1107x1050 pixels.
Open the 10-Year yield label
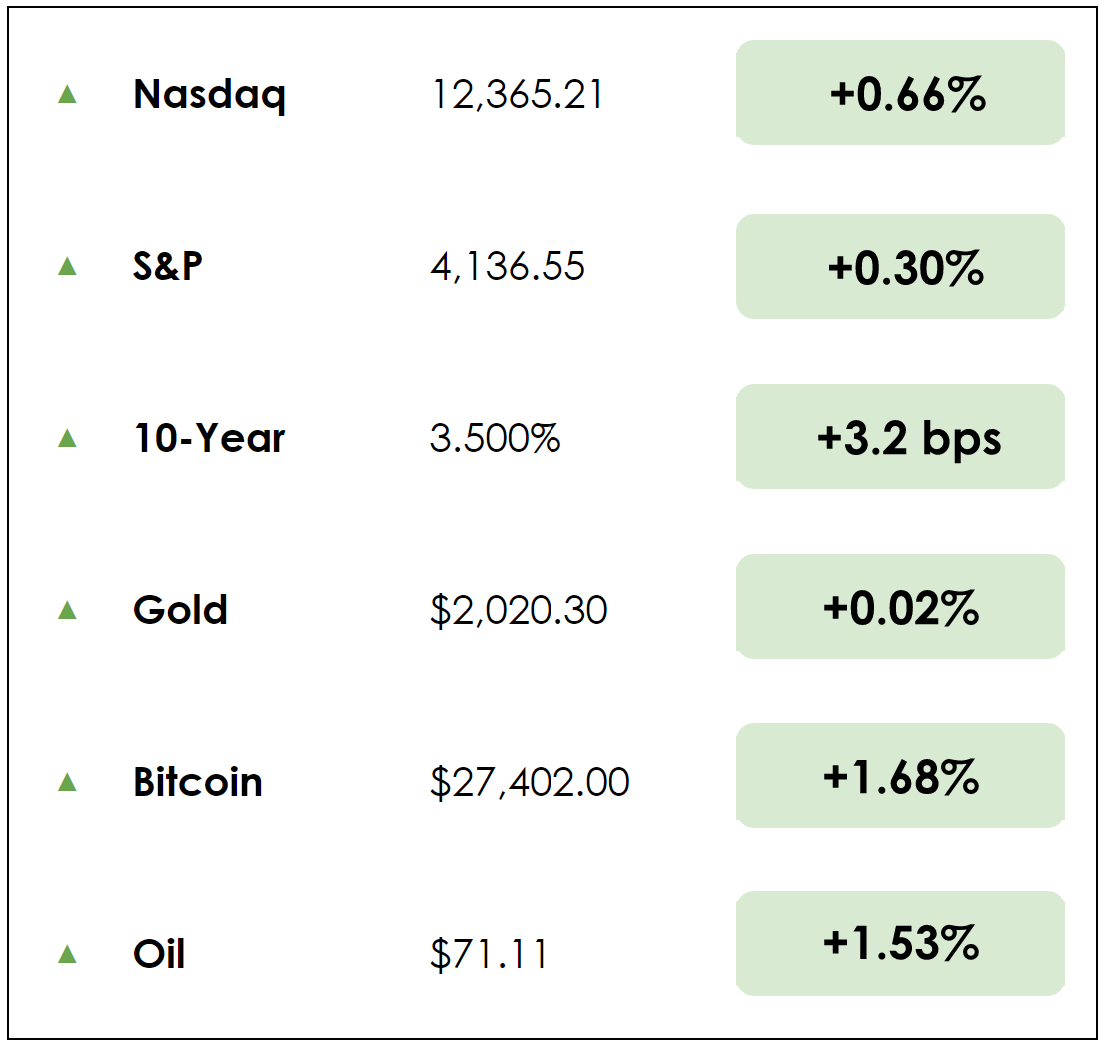click(209, 439)
